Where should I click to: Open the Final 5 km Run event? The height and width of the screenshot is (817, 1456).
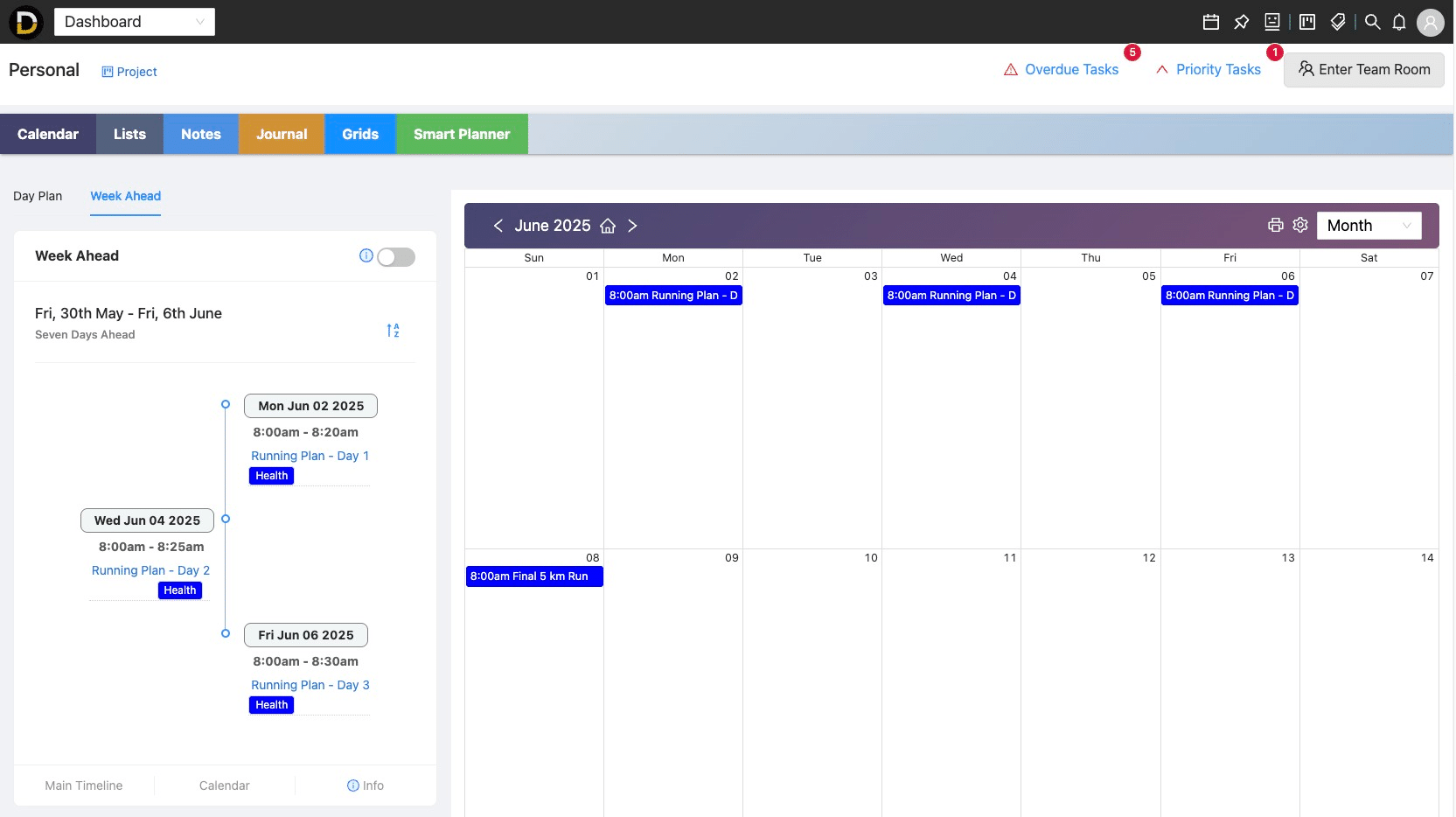click(x=533, y=576)
